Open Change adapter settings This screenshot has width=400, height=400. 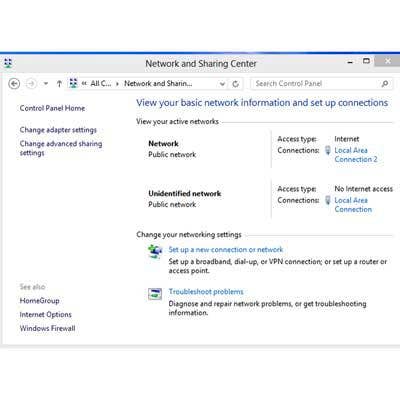[58, 130]
